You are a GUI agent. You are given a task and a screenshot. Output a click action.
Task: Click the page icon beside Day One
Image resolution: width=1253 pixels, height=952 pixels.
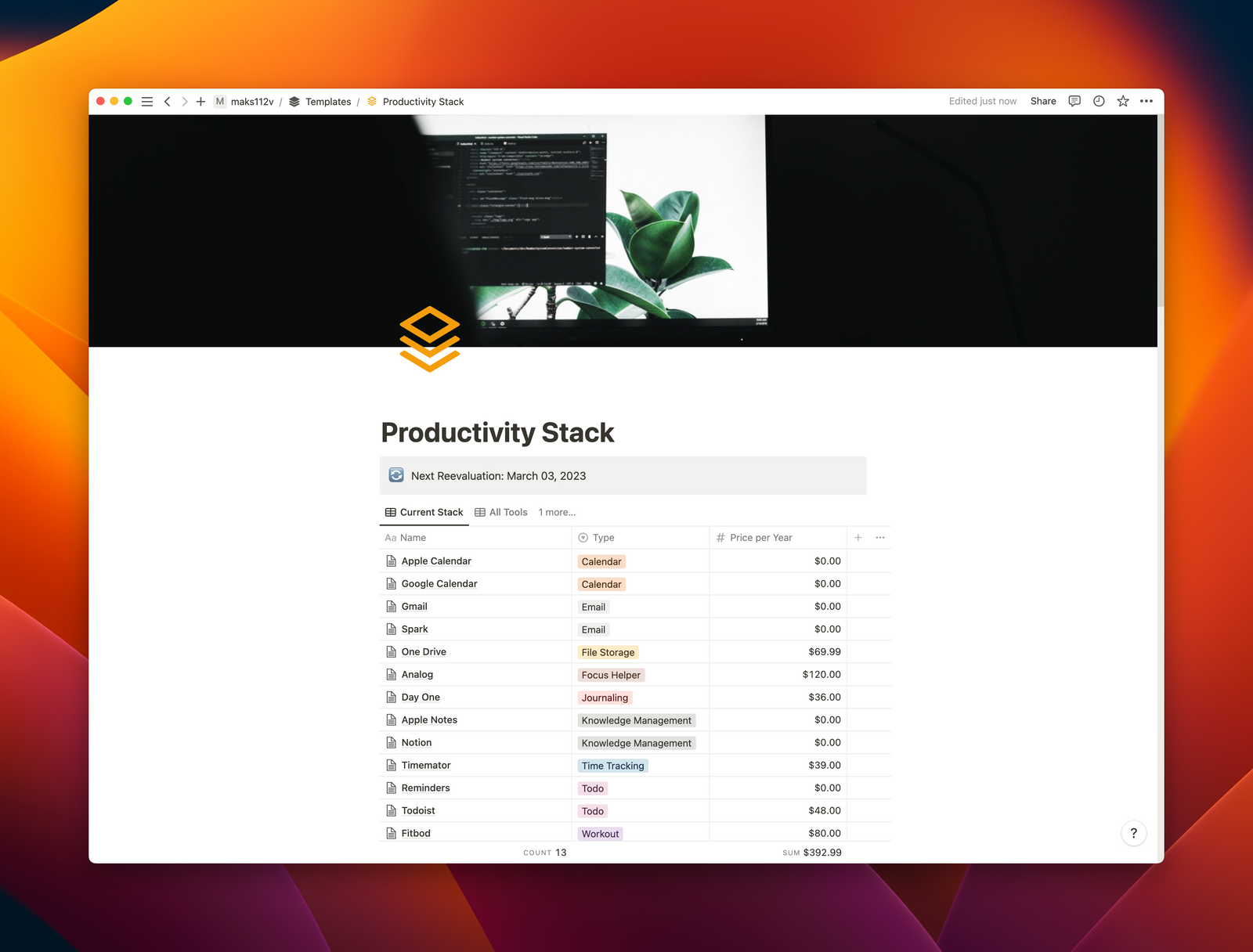[x=391, y=697]
